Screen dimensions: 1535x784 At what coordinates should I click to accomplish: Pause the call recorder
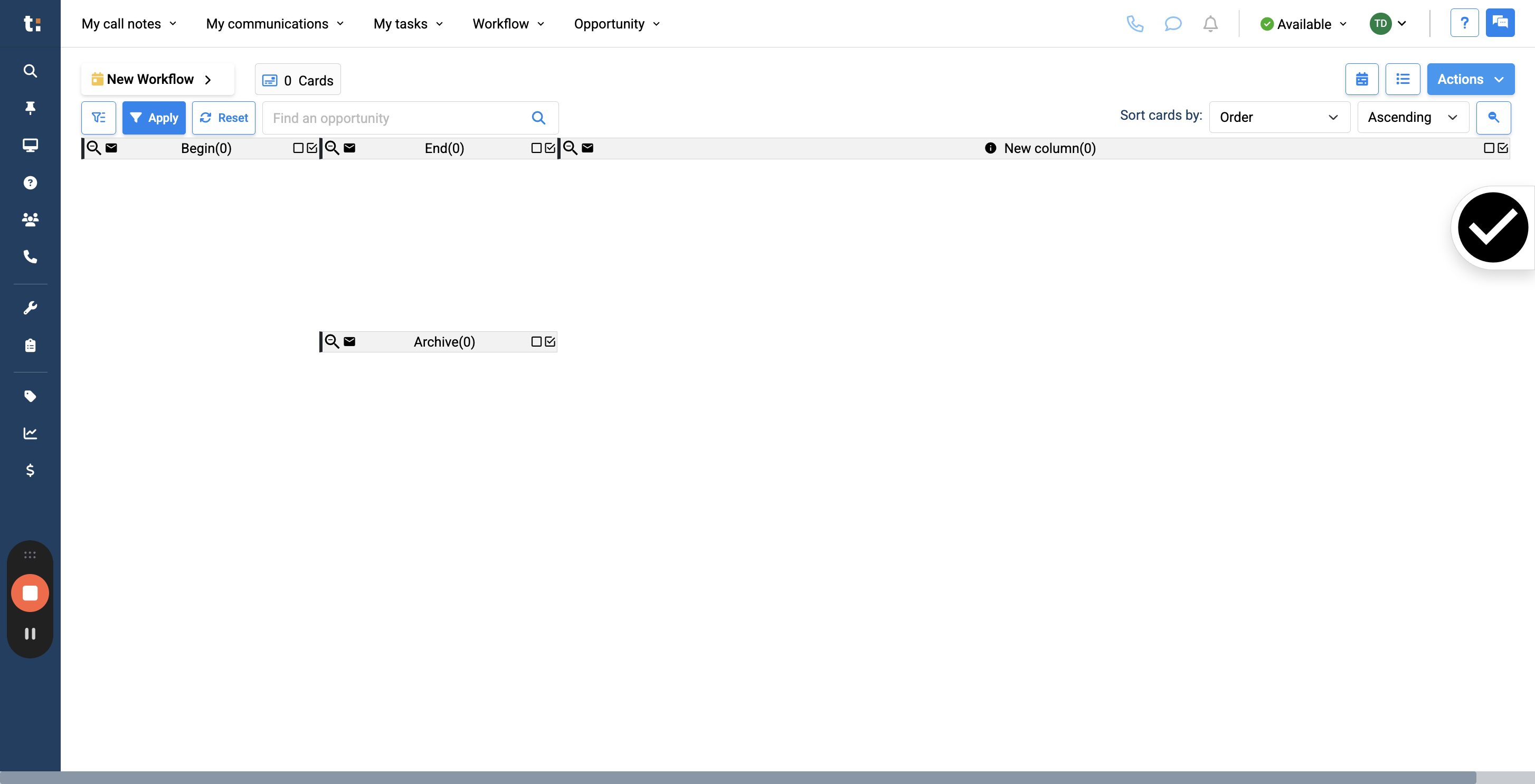pyautogui.click(x=30, y=633)
